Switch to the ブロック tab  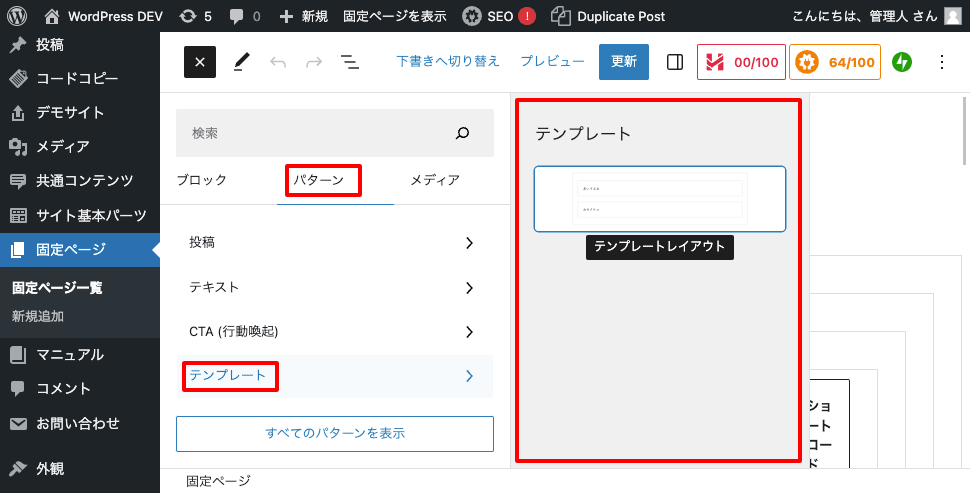(x=202, y=180)
